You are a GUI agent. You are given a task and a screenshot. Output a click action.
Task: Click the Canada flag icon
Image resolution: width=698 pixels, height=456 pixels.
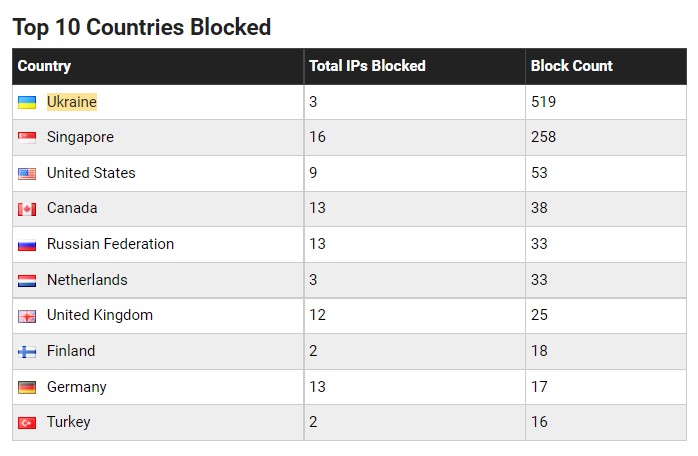click(x=27, y=209)
